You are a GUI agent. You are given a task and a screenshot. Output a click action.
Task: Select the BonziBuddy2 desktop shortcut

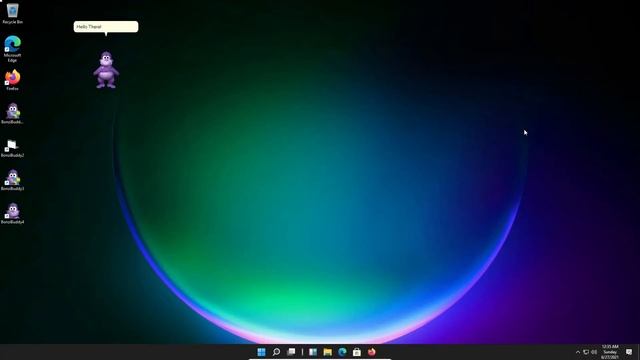[13, 148]
